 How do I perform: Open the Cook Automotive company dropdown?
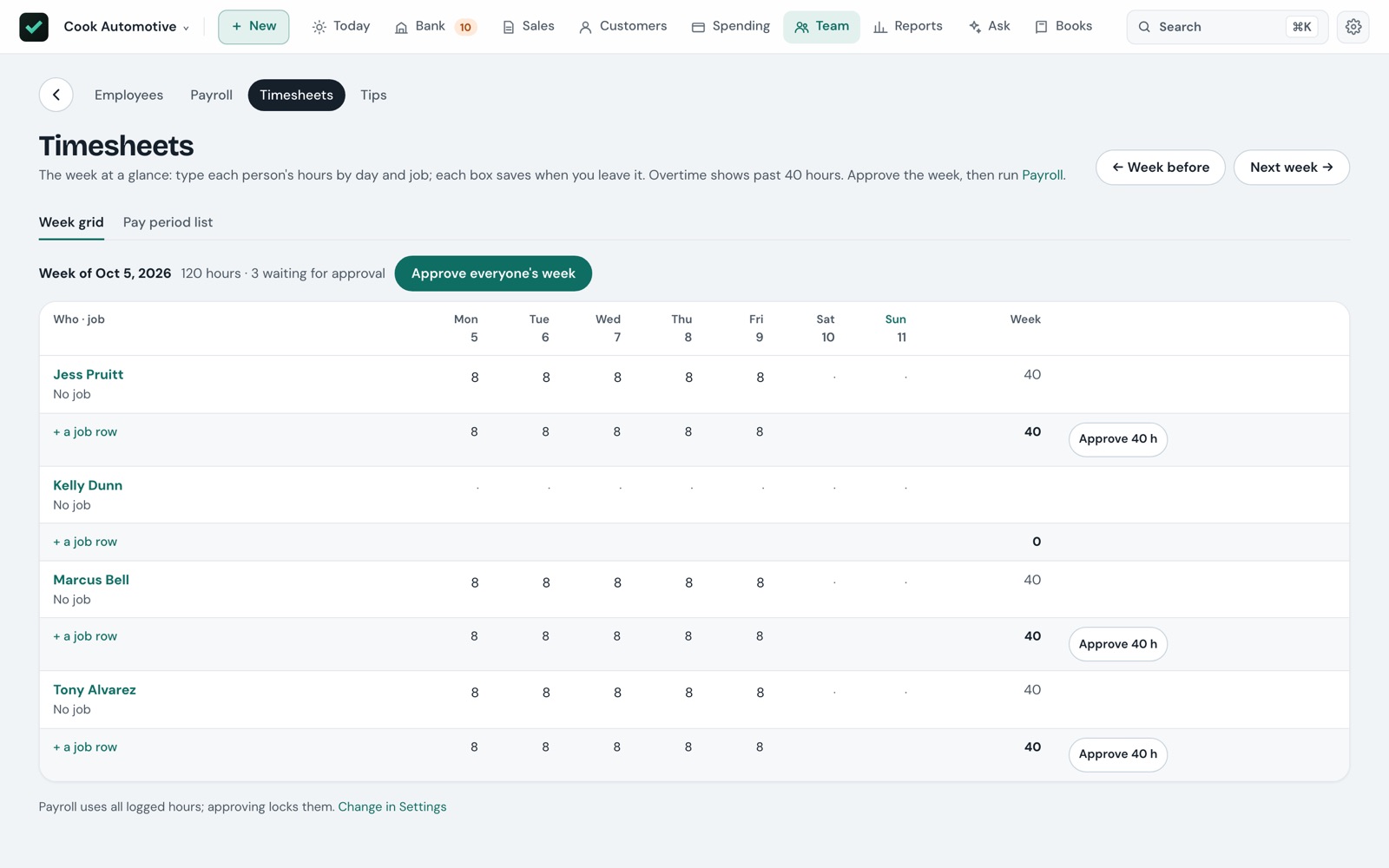point(127,27)
